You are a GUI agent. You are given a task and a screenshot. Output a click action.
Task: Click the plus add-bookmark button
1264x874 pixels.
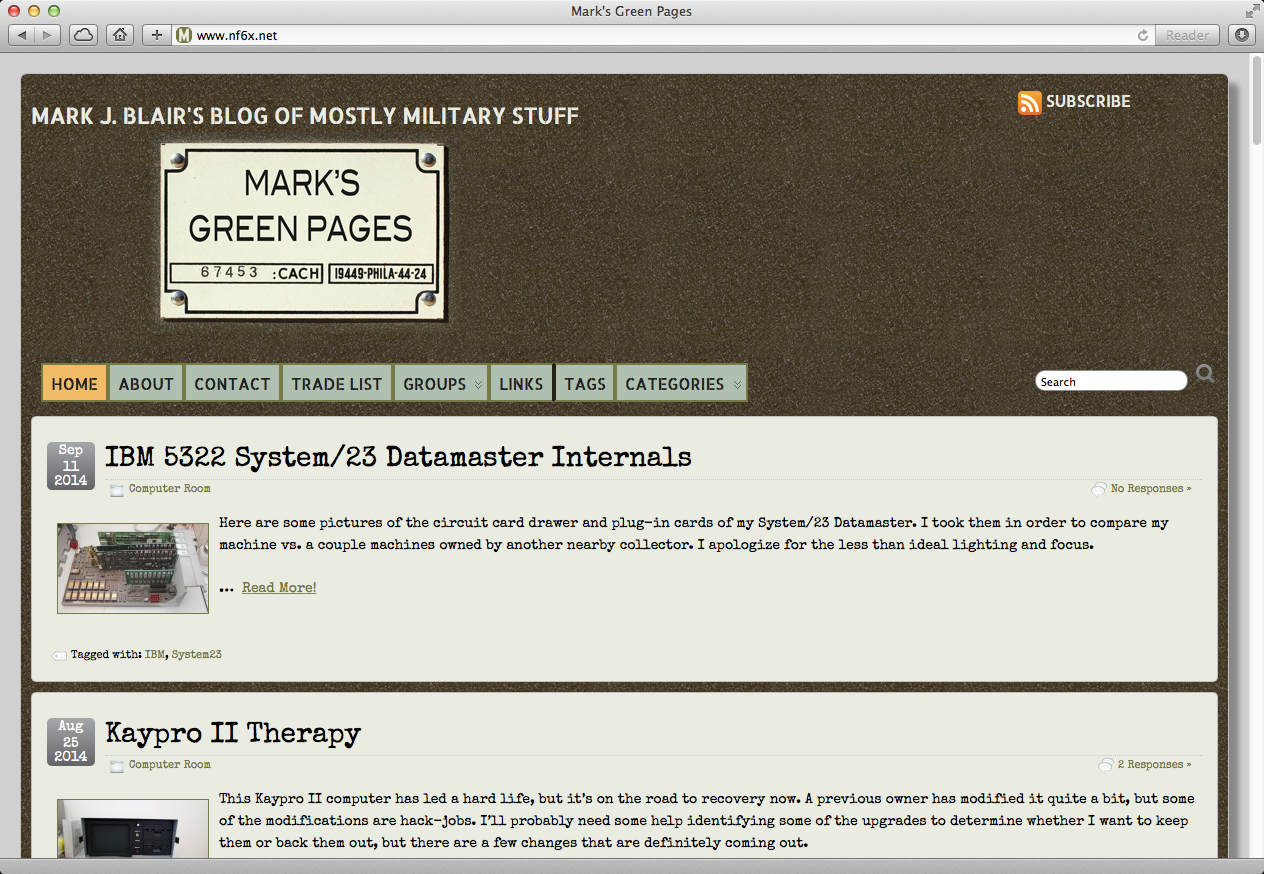tap(156, 35)
